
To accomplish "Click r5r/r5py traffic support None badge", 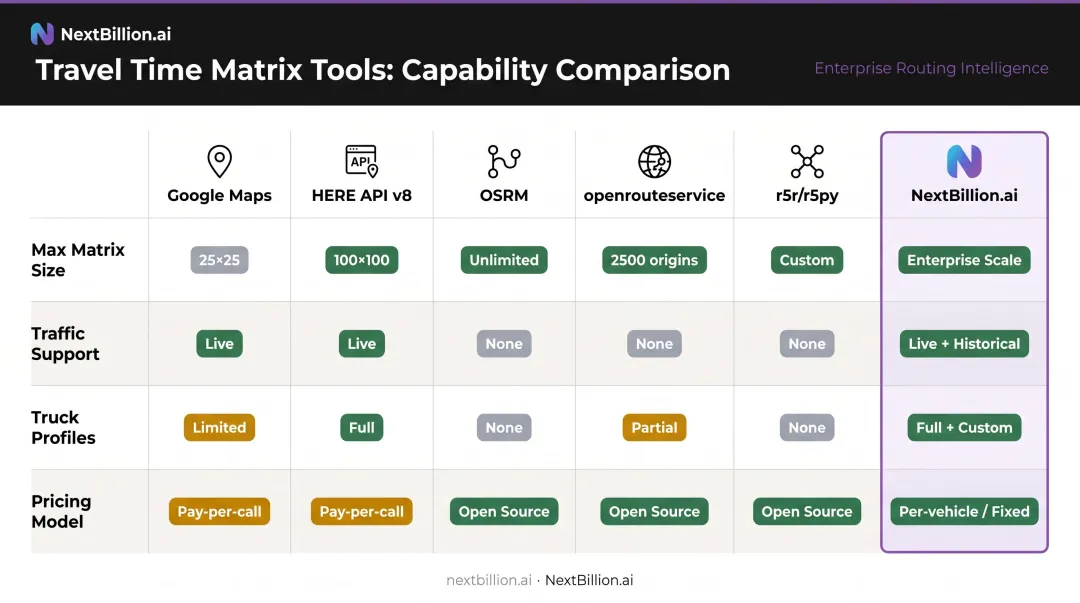I will 807,343.
